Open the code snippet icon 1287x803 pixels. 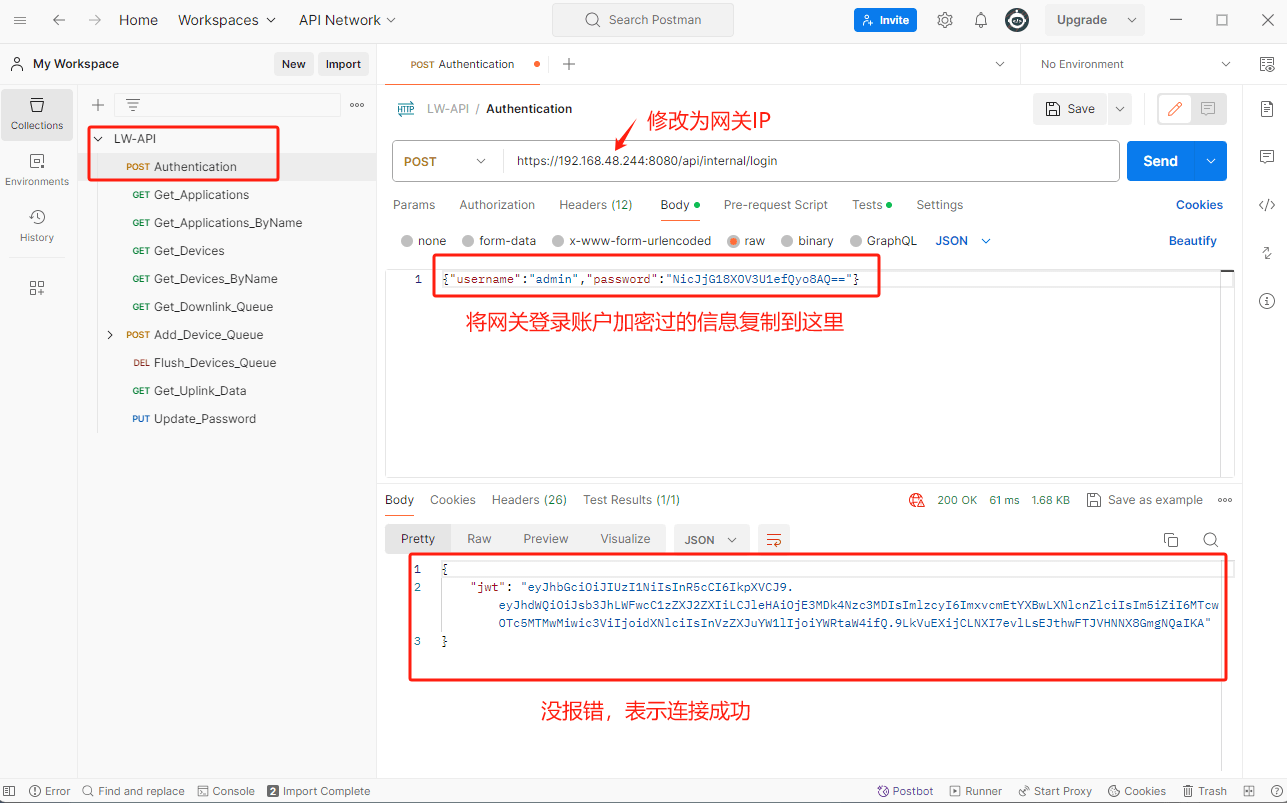pos(1267,205)
